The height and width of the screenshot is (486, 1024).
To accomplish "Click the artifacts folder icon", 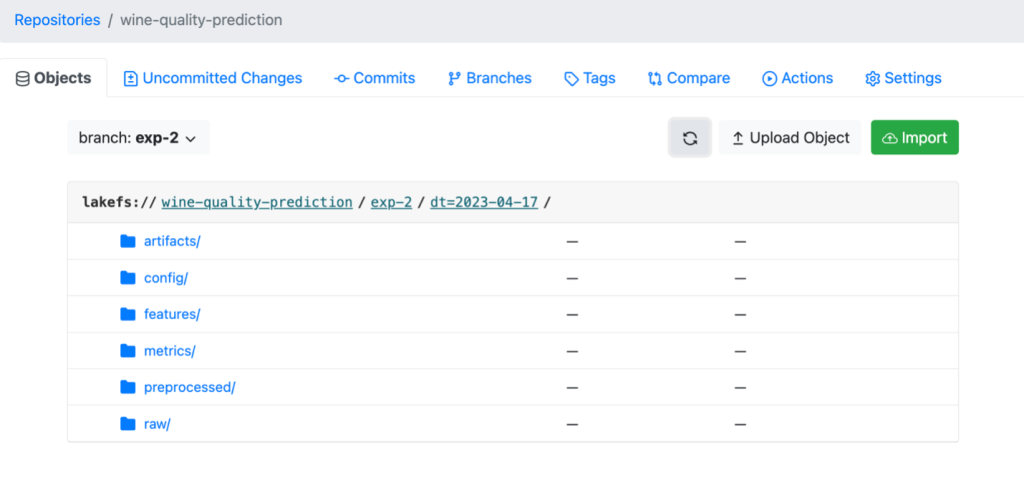I will (128, 241).
